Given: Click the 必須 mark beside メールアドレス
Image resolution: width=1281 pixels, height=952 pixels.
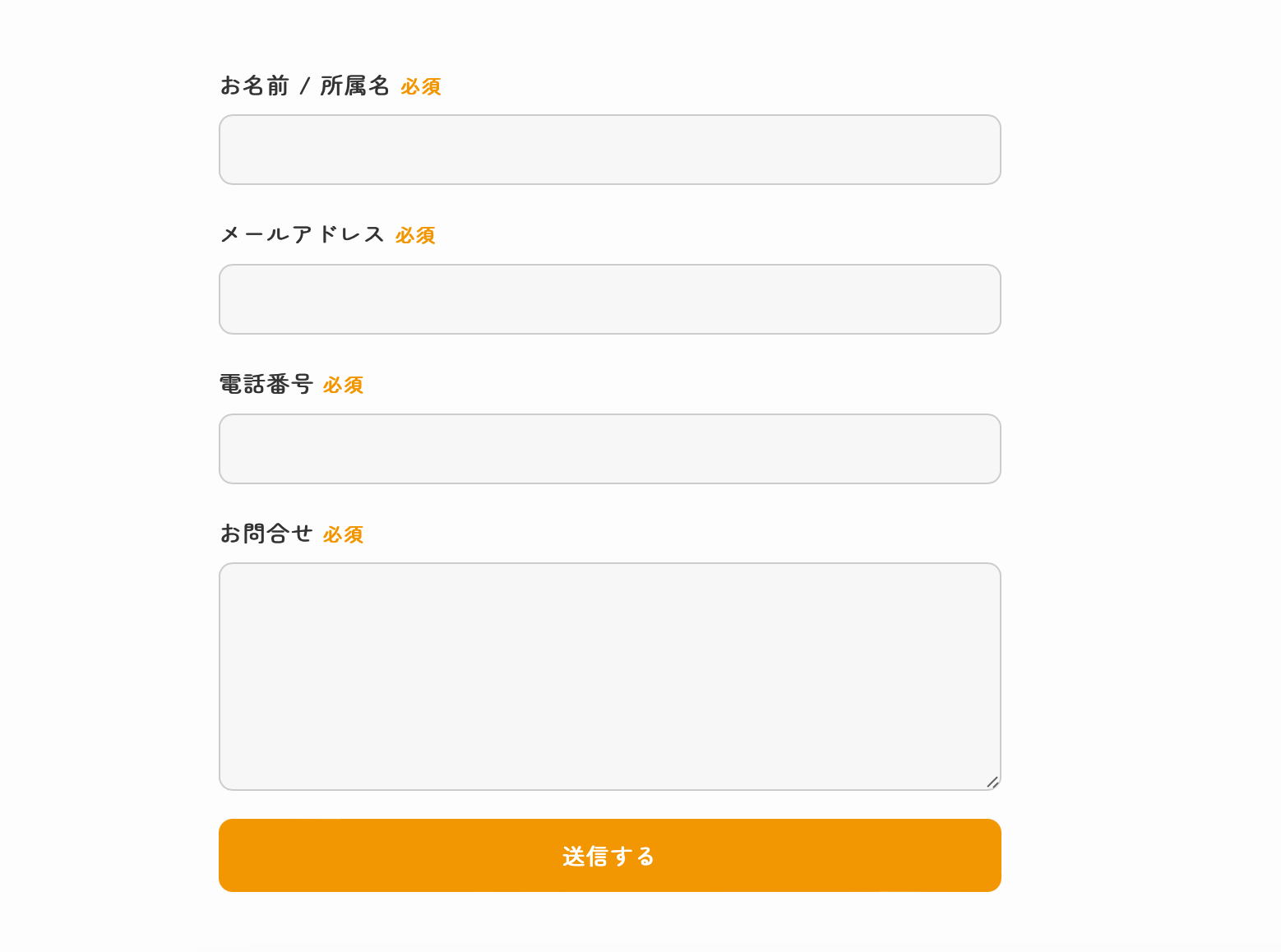Looking at the screenshot, I should coord(415,236).
